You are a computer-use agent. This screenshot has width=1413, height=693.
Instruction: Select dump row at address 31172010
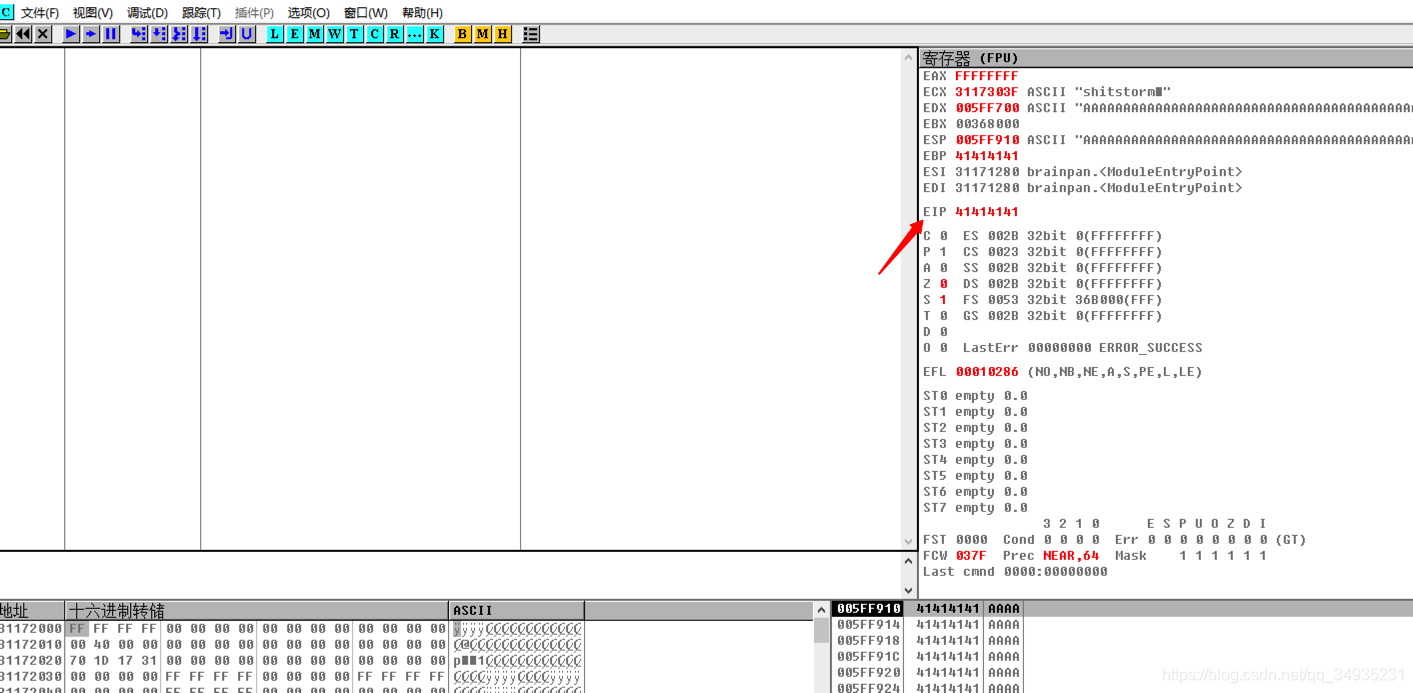pos(291,645)
